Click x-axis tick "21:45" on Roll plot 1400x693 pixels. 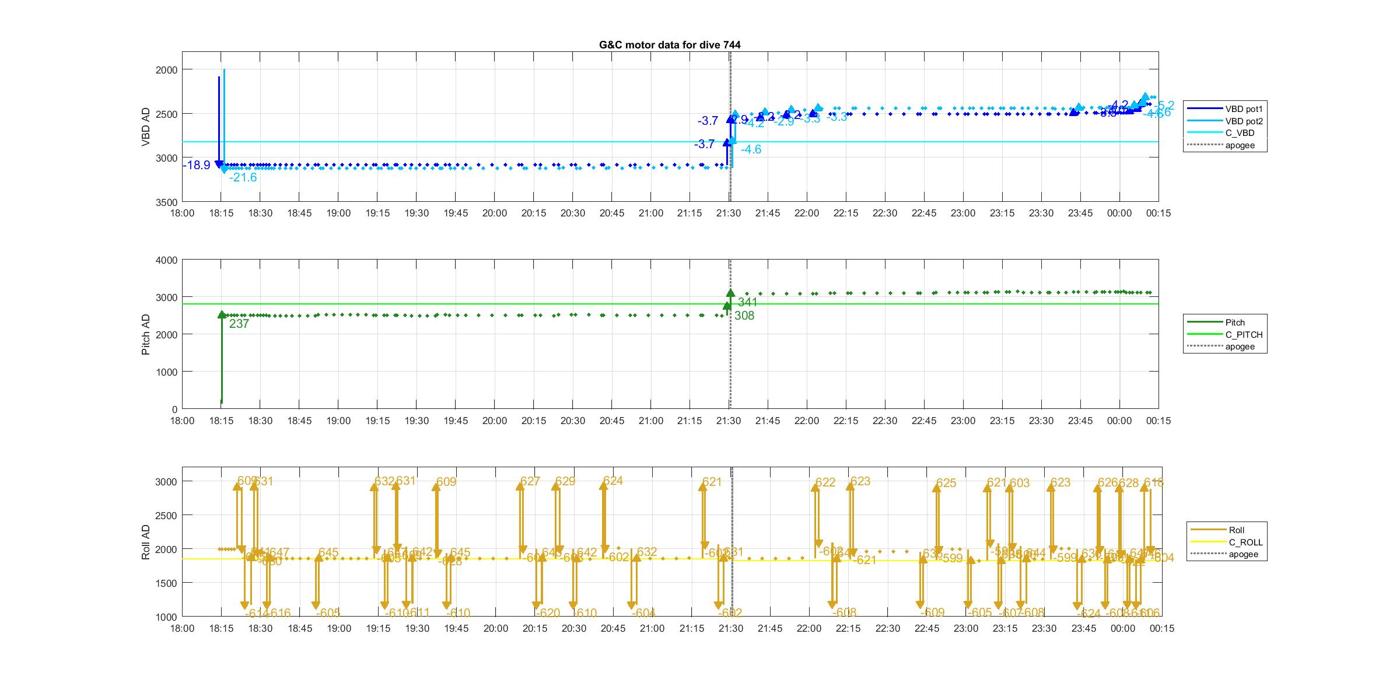tap(770, 628)
